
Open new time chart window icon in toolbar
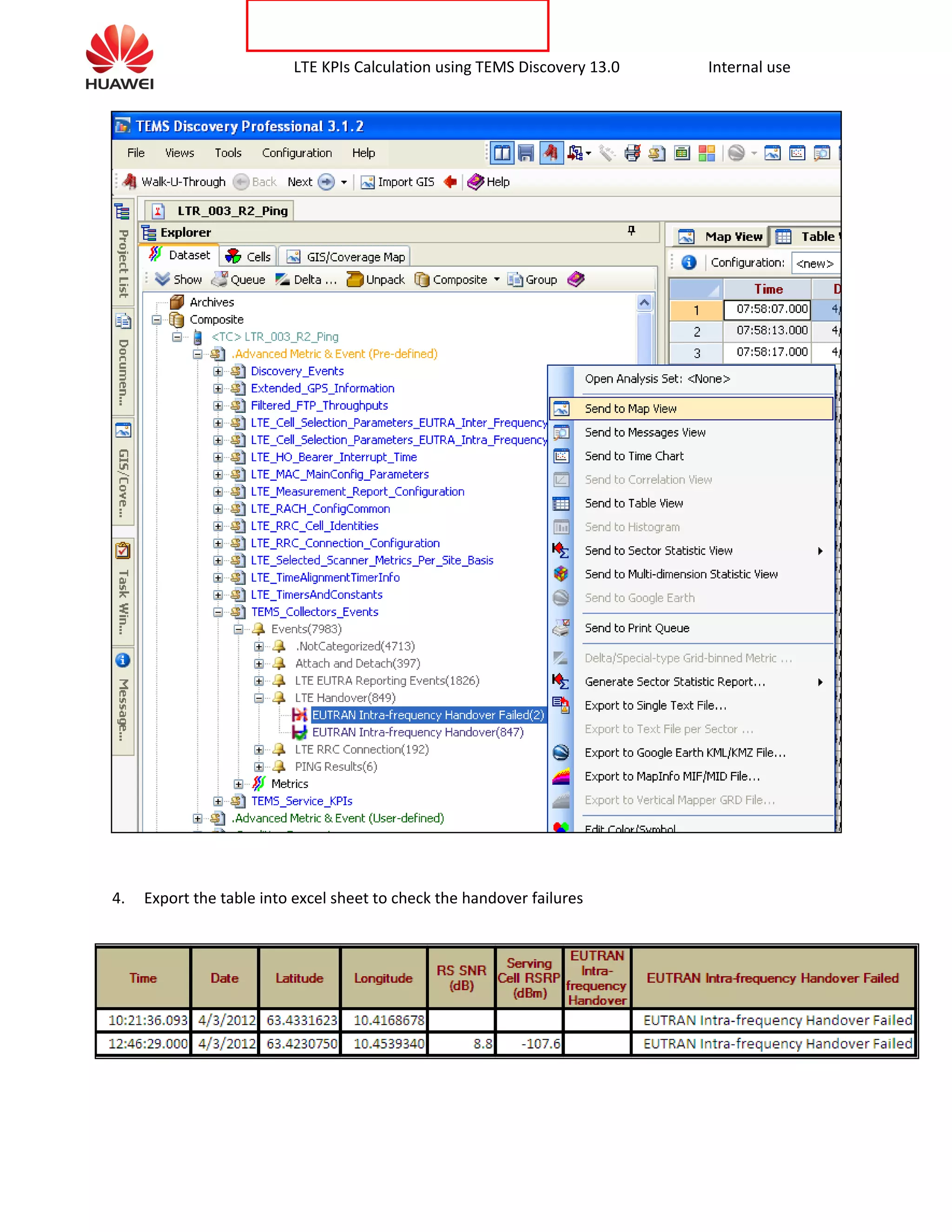coord(797,153)
